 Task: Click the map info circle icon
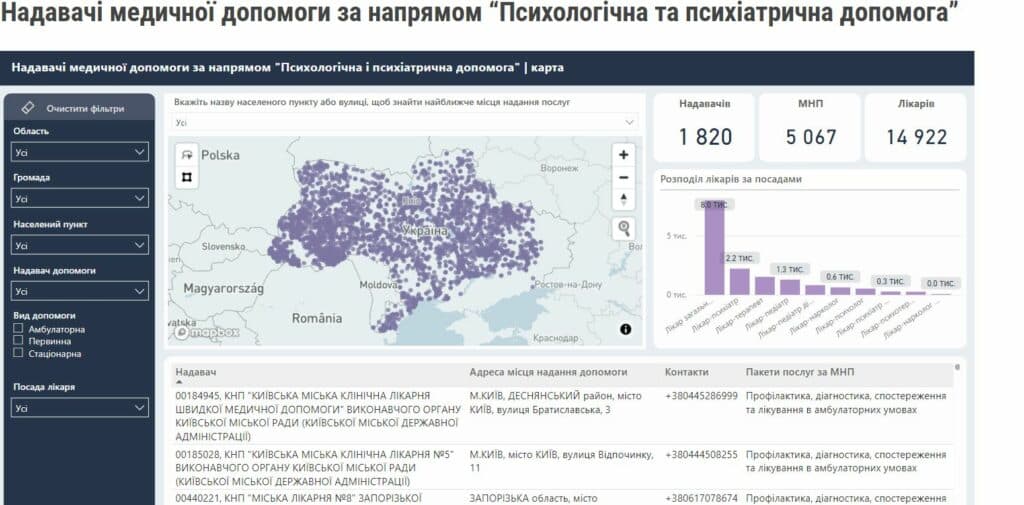pos(626,329)
